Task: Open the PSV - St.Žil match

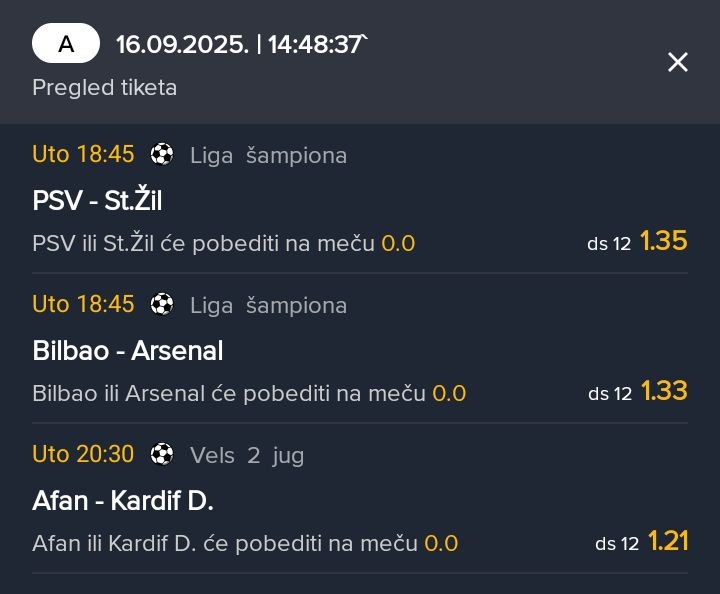Action: [x=97, y=200]
